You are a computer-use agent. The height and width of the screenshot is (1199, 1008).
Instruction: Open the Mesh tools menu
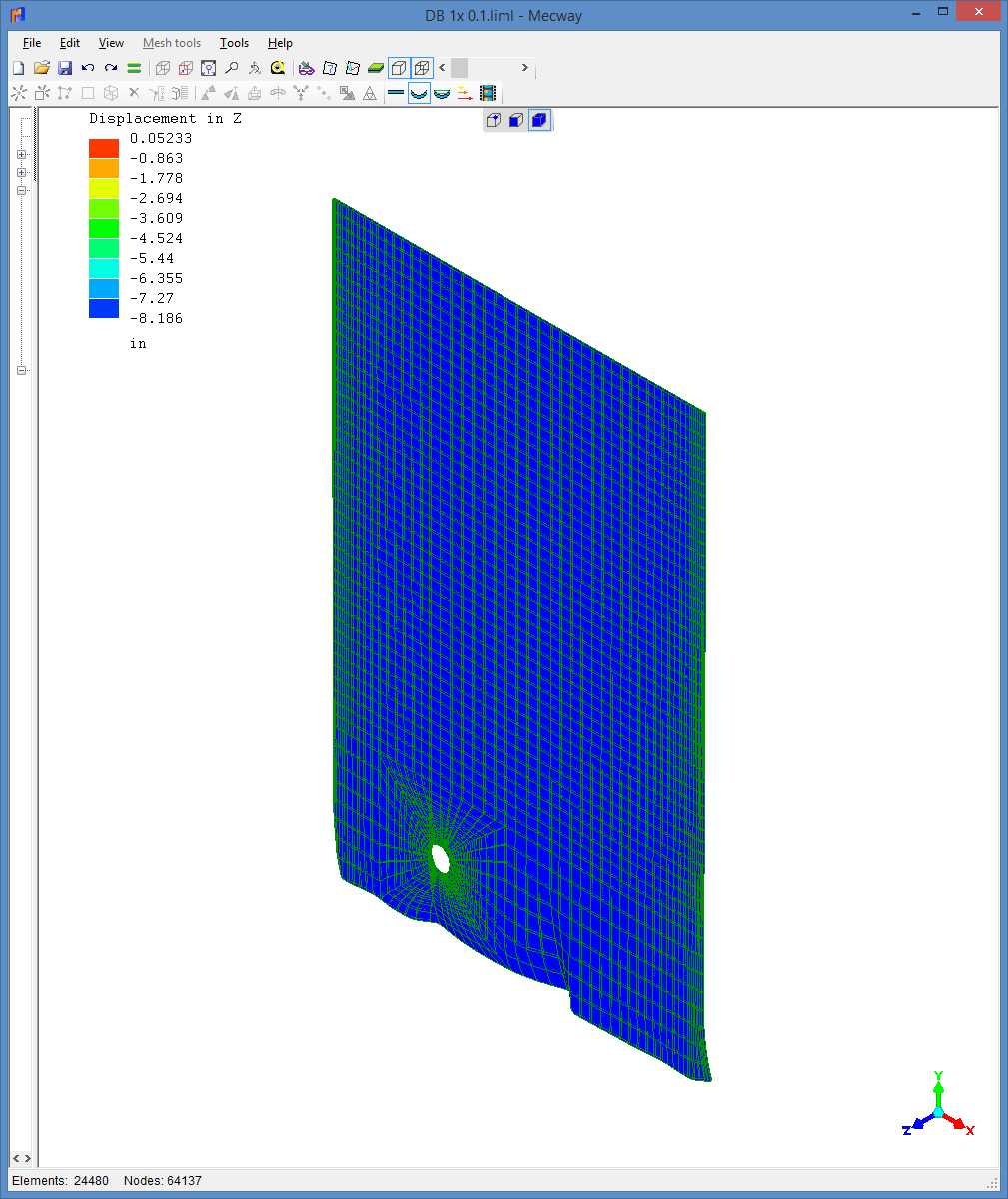(172, 43)
